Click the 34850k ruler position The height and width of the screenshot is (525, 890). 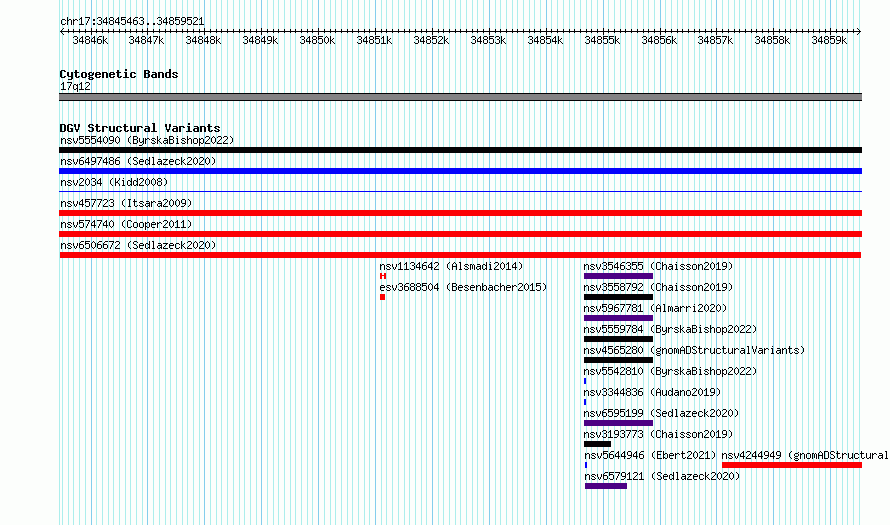click(x=317, y=40)
